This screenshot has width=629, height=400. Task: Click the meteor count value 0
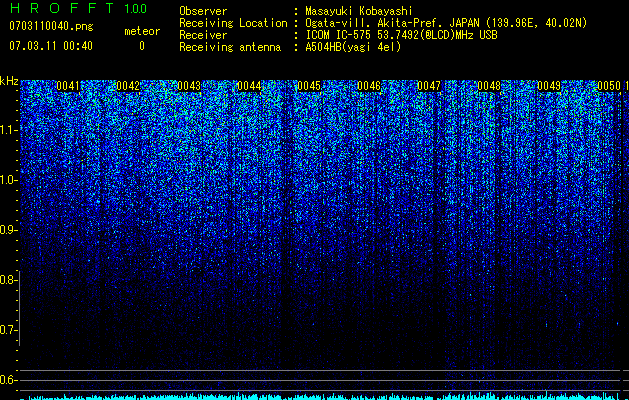[142, 46]
